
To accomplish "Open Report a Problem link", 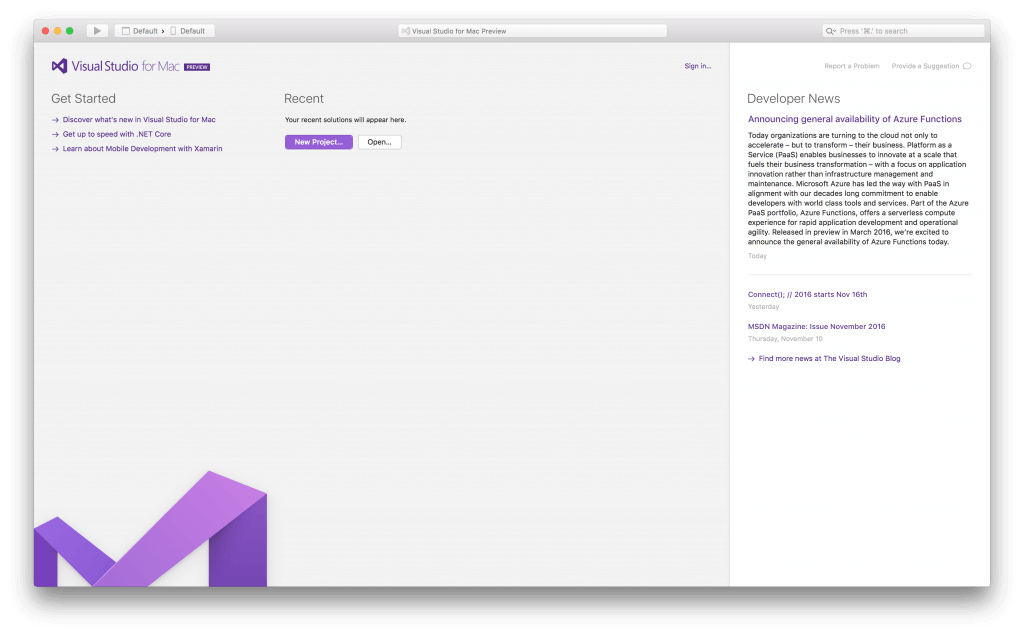I will (x=852, y=66).
